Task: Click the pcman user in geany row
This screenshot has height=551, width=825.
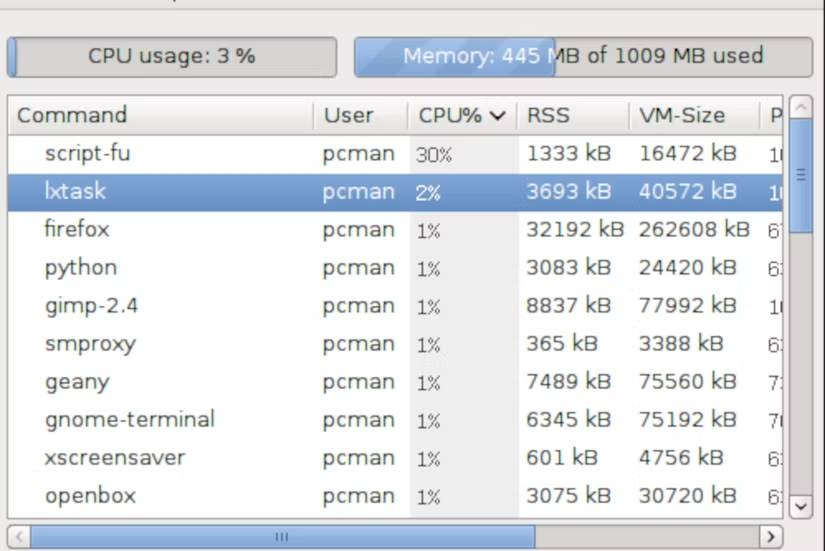Action: 358,383
